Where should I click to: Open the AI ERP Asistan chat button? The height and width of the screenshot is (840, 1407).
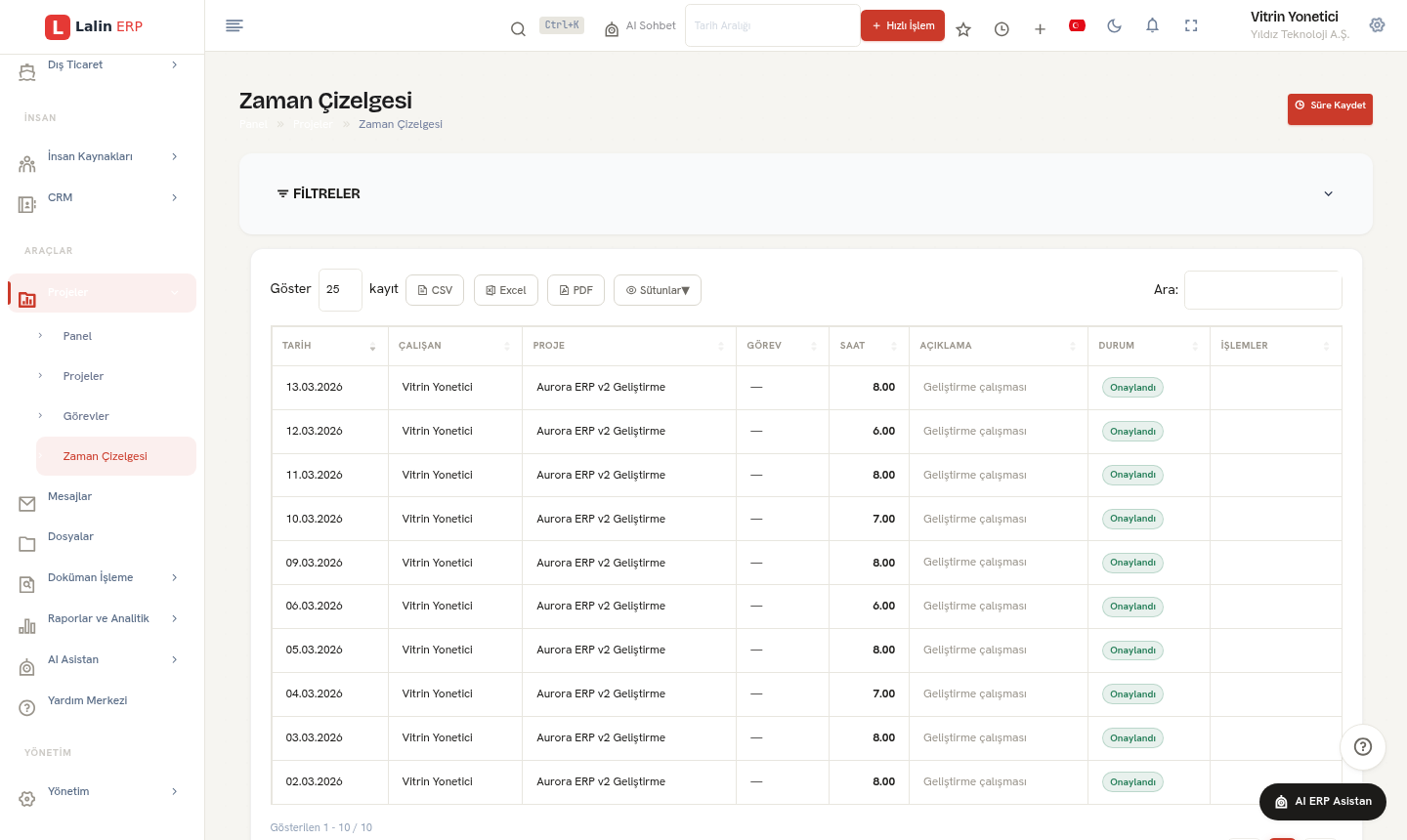coord(1323,802)
